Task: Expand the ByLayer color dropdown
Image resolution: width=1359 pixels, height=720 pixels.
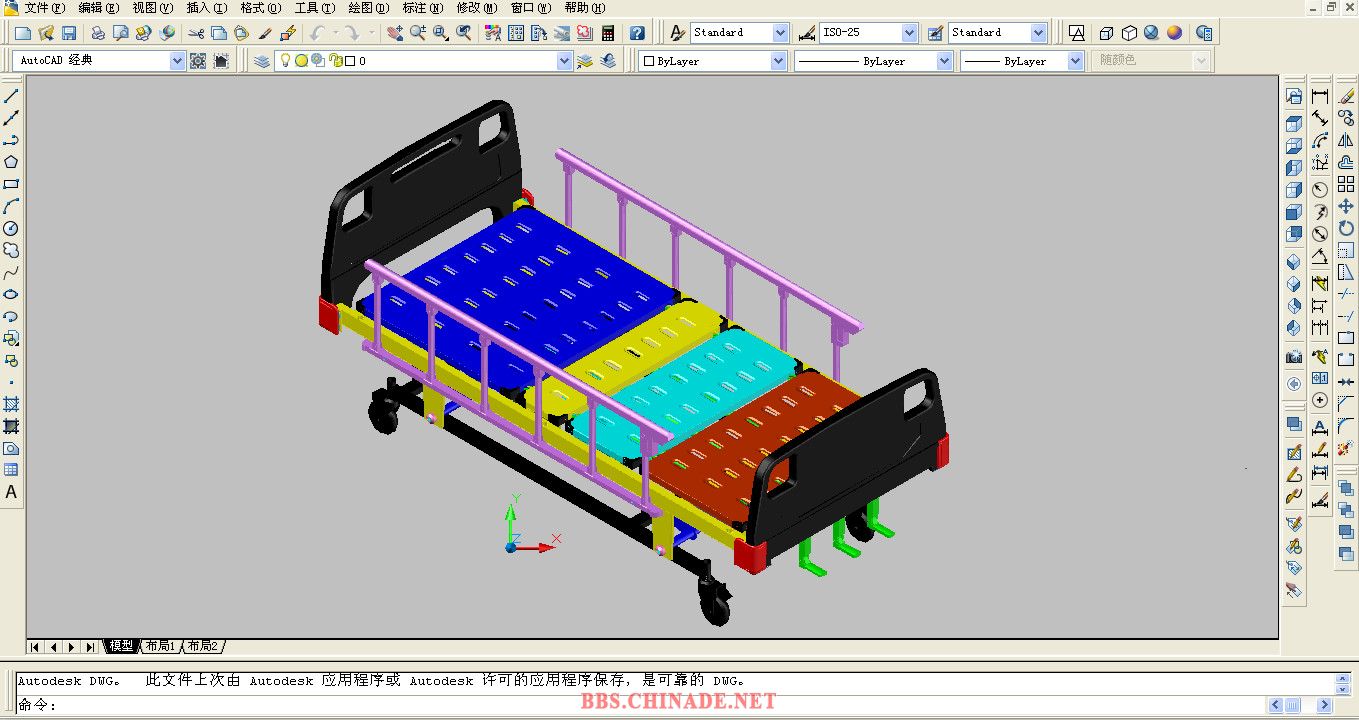Action: [778, 61]
